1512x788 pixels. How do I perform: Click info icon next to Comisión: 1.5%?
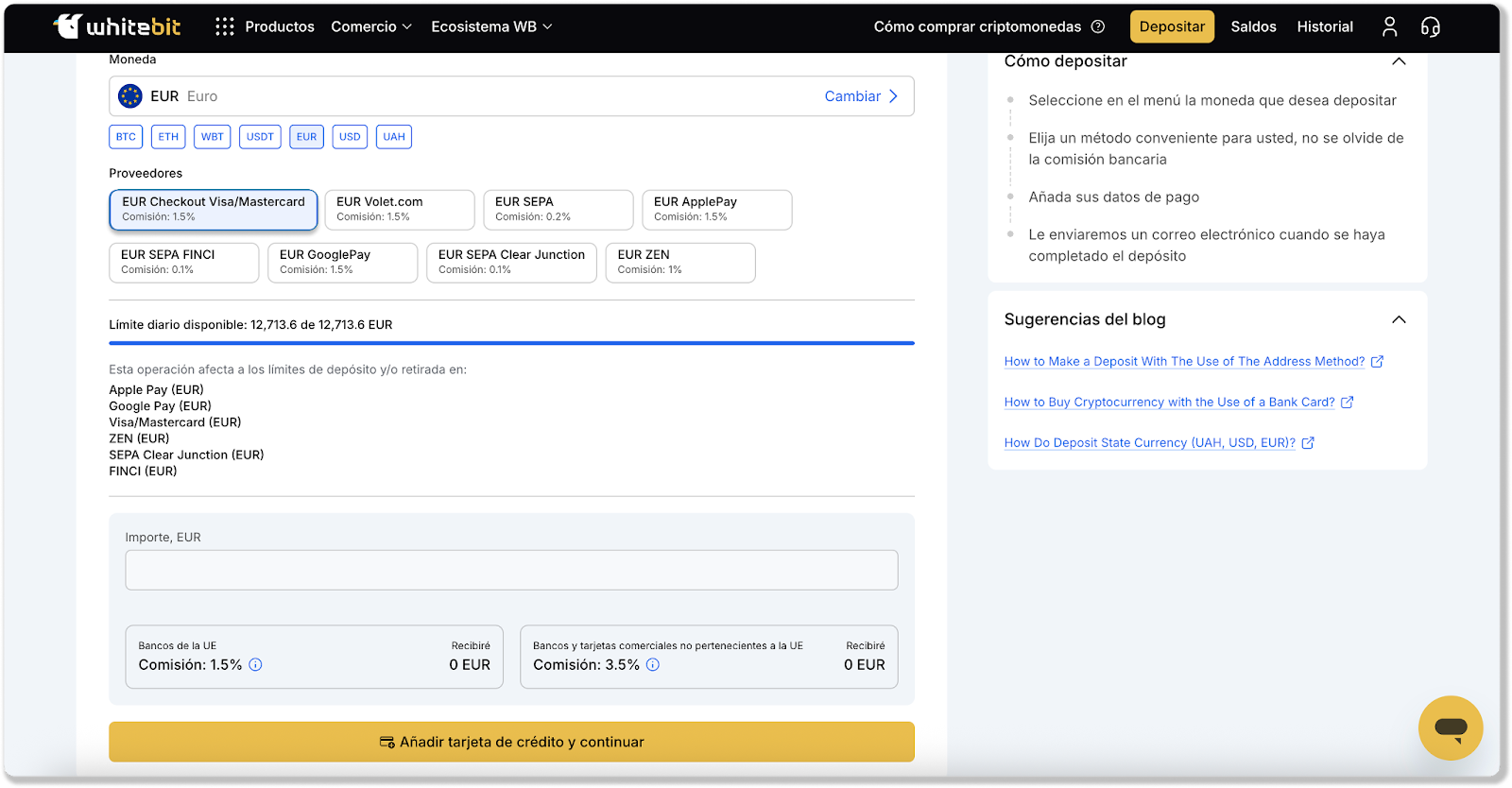pyautogui.click(x=255, y=664)
